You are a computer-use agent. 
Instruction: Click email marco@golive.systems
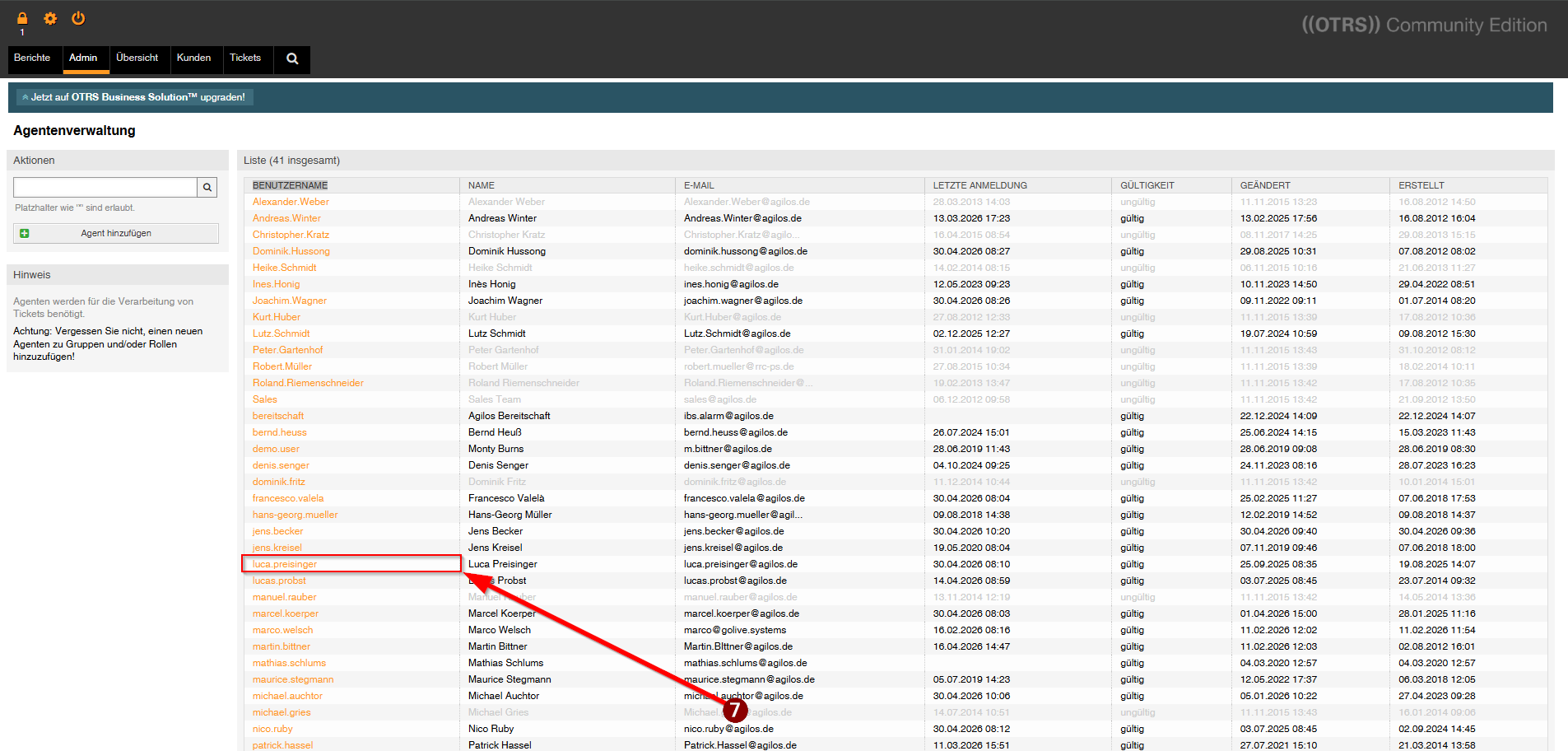[x=734, y=630]
